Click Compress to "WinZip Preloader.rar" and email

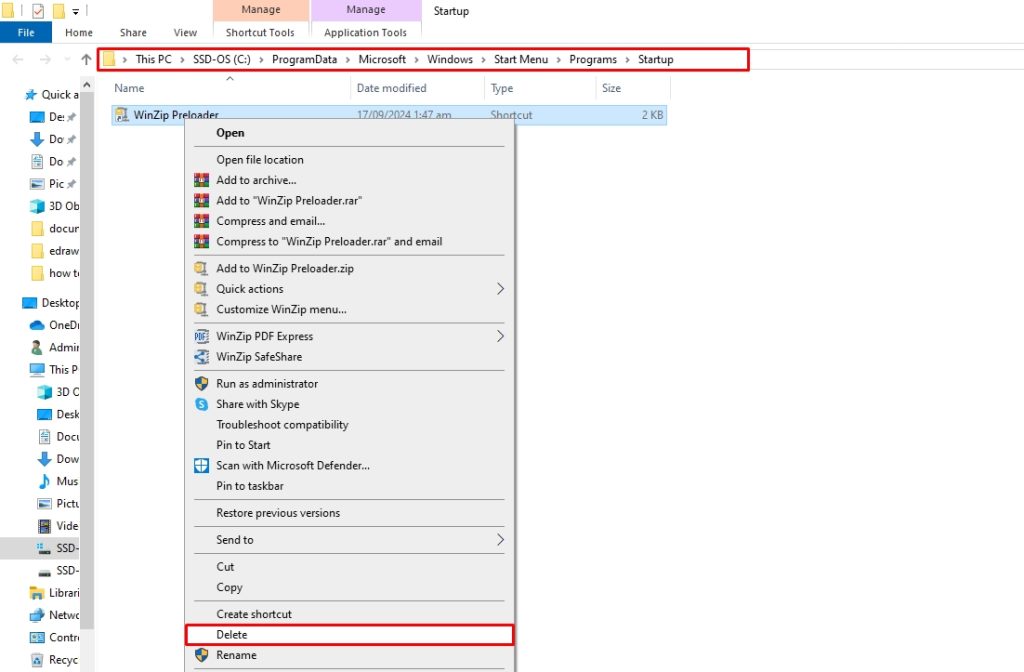pyautogui.click(x=349, y=241)
